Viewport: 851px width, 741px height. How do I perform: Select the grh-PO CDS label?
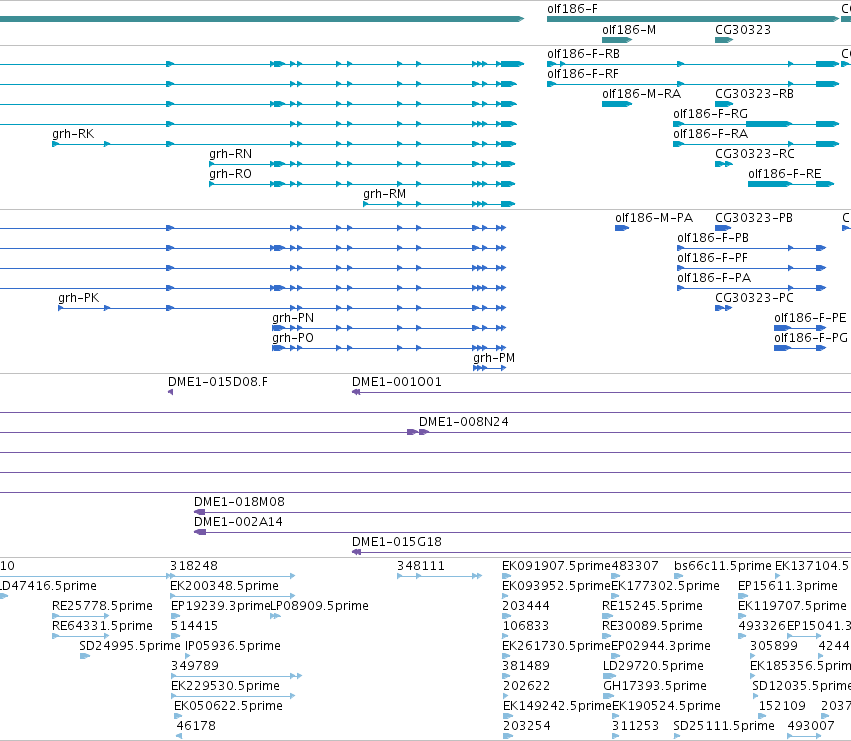tap(293, 338)
